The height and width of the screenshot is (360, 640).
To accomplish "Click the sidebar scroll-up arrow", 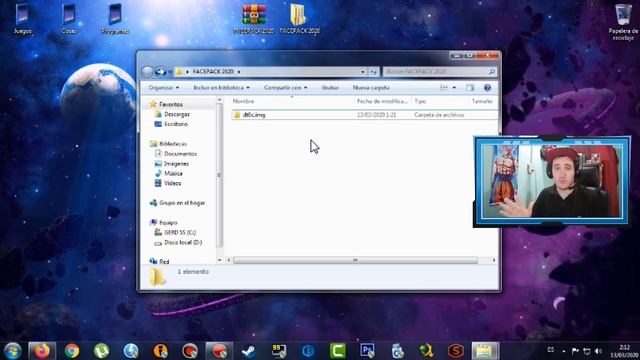I will [220, 100].
